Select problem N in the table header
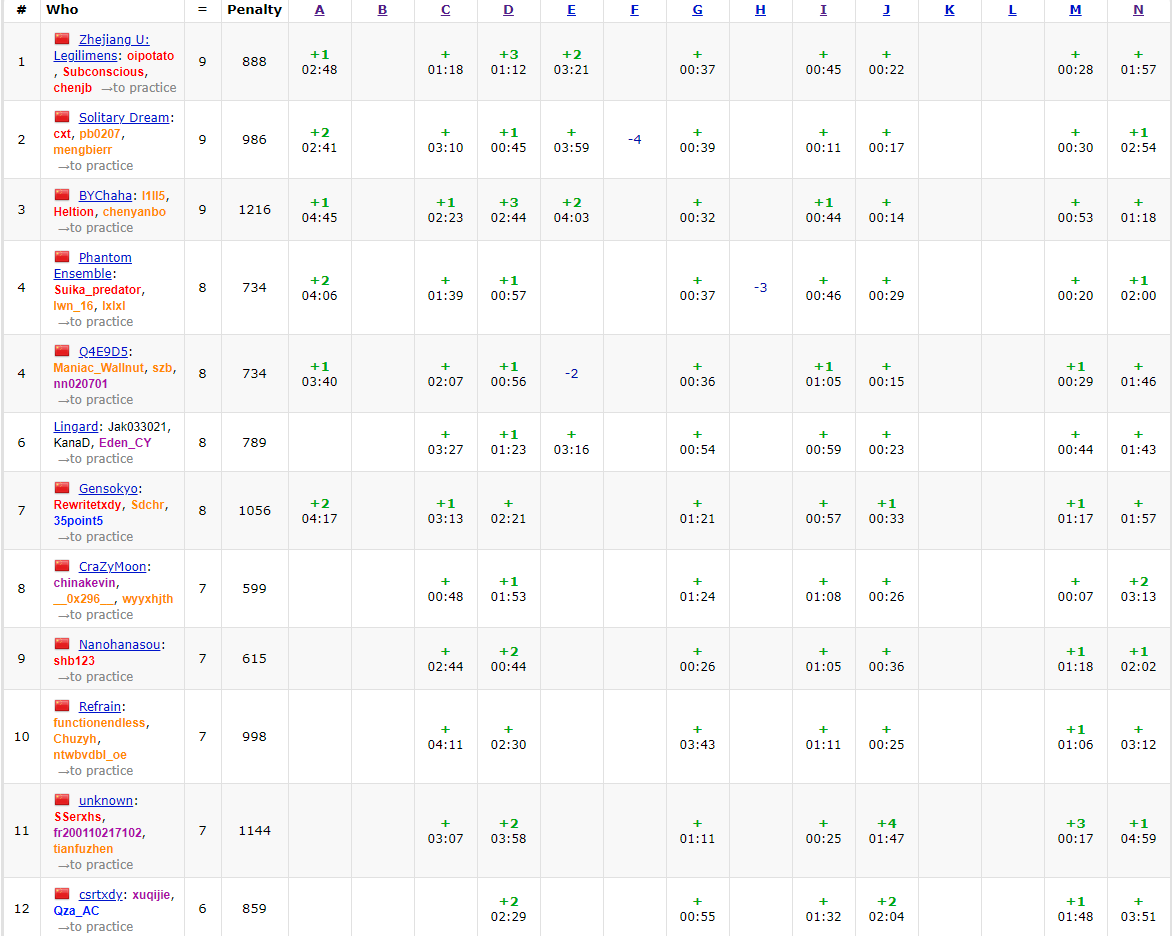 point(1138,10)
